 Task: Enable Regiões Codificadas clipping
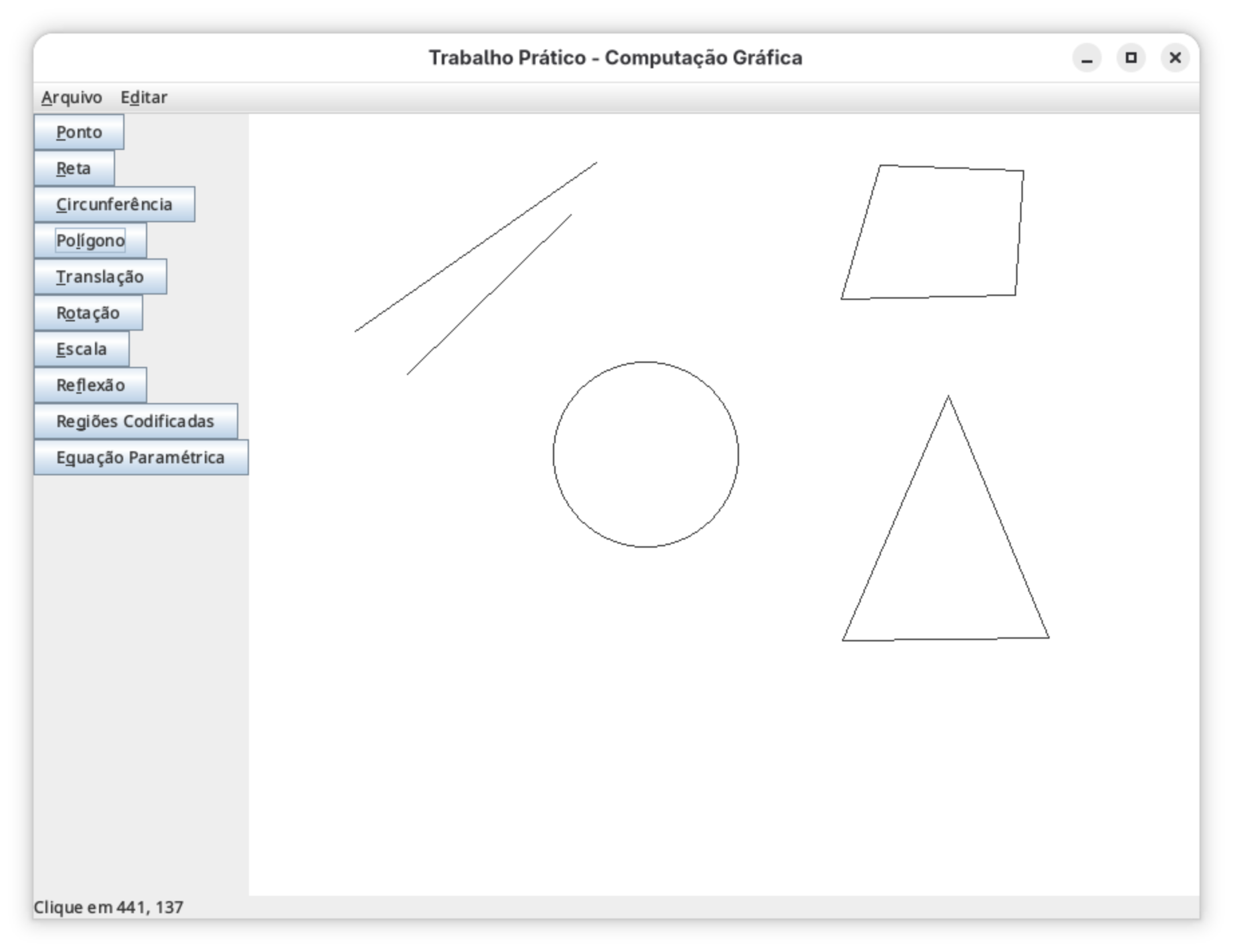pos(135,422)
